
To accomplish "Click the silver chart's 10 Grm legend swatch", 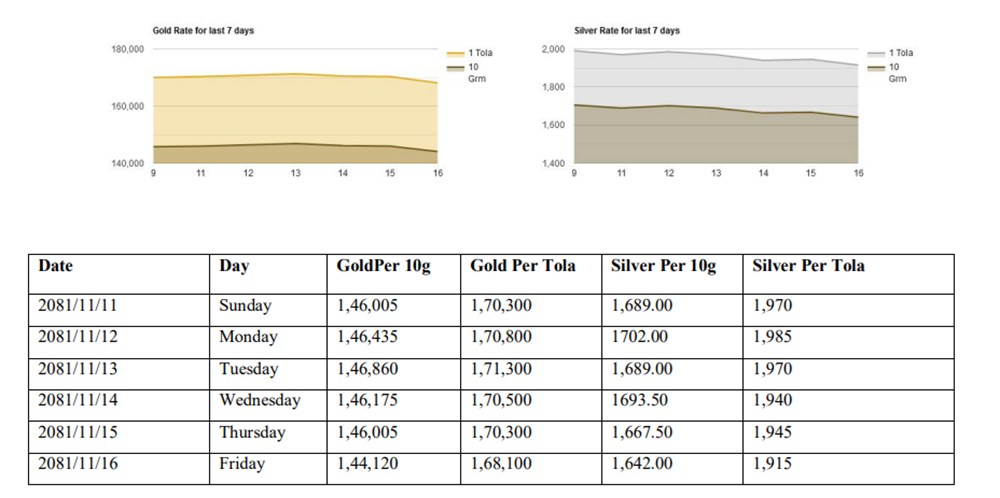I will tap(875, 67).
